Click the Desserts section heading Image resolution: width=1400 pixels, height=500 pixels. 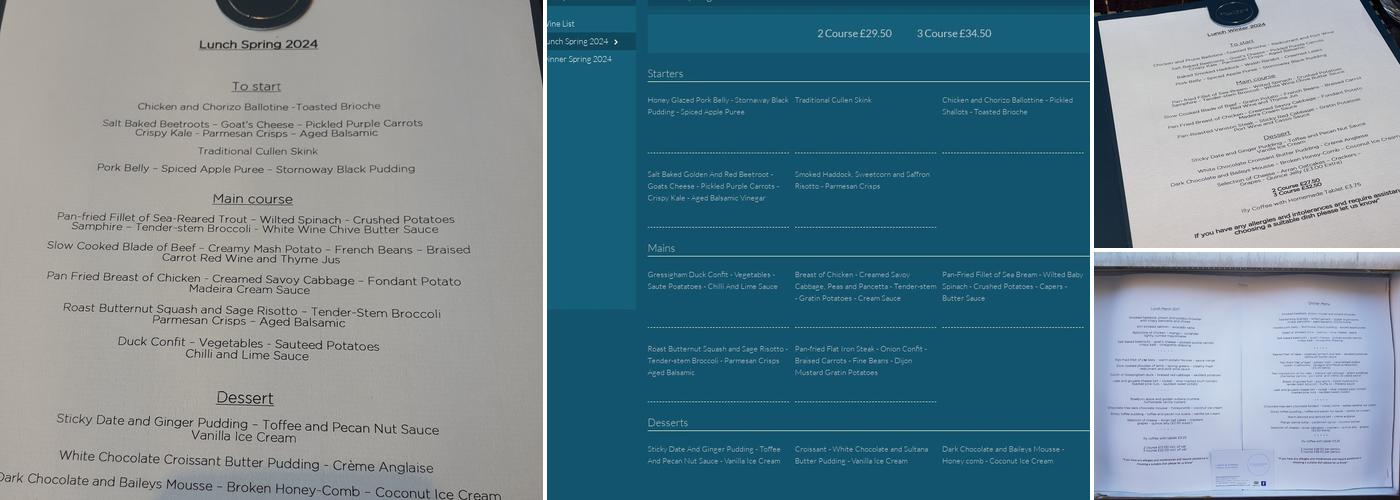click(667, 422)
